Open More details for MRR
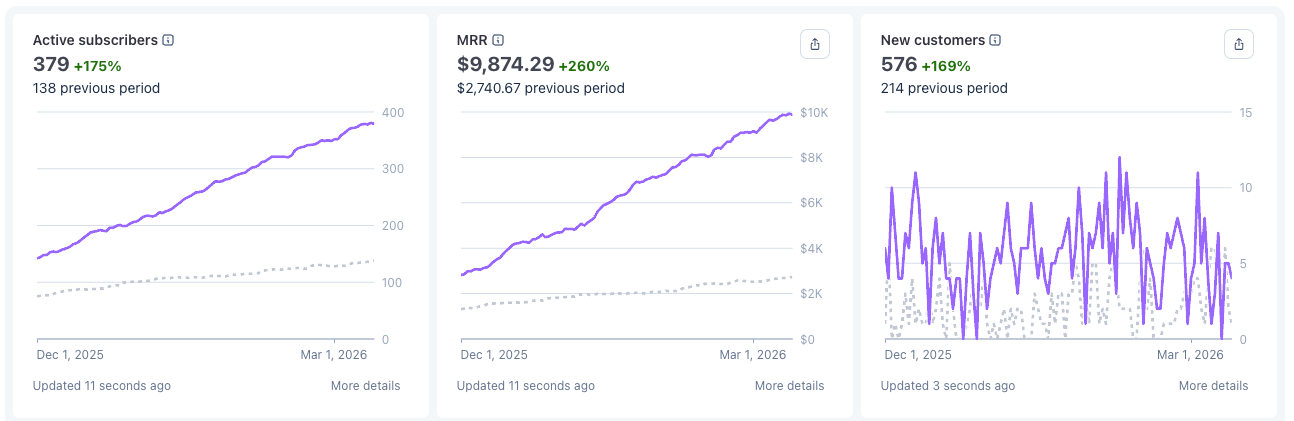Image resolution: width=1294 pixels, height=421 pixels. (789, 386)
